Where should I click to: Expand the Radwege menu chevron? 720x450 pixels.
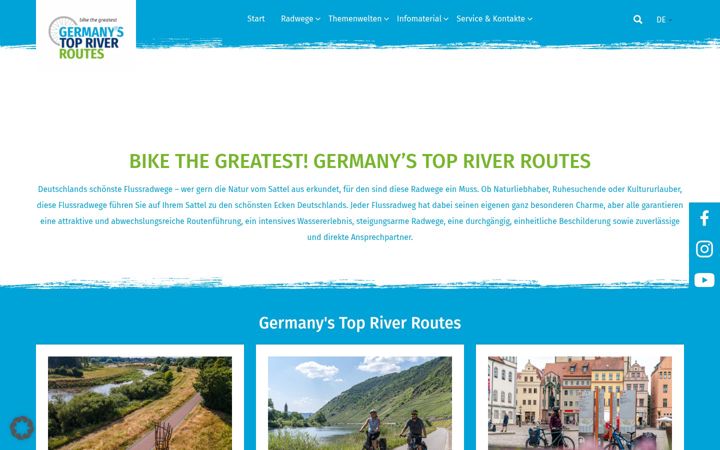coord(318,19)
